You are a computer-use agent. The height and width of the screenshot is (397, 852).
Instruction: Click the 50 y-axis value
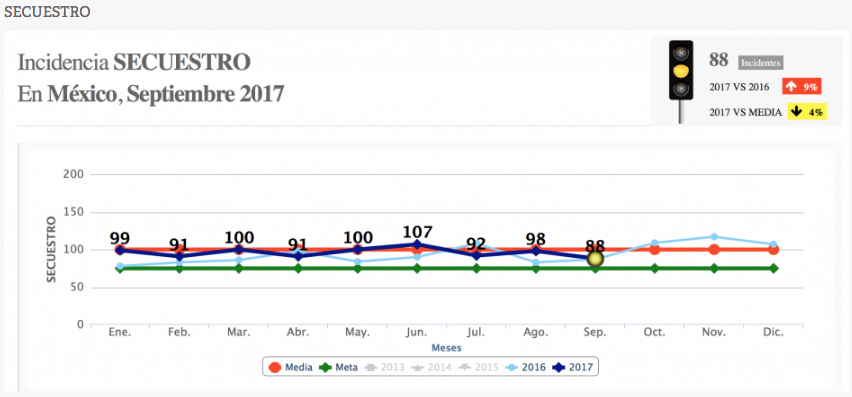78,288
